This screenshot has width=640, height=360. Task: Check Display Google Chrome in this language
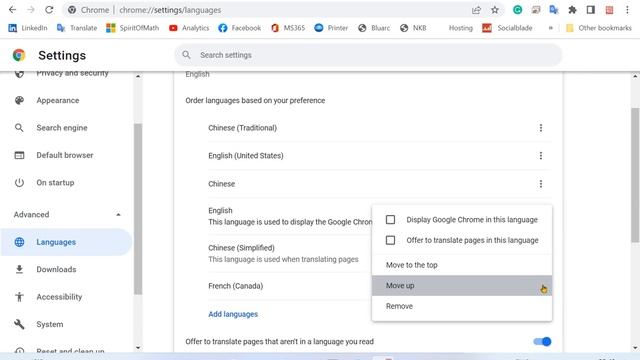click(390, 220)
